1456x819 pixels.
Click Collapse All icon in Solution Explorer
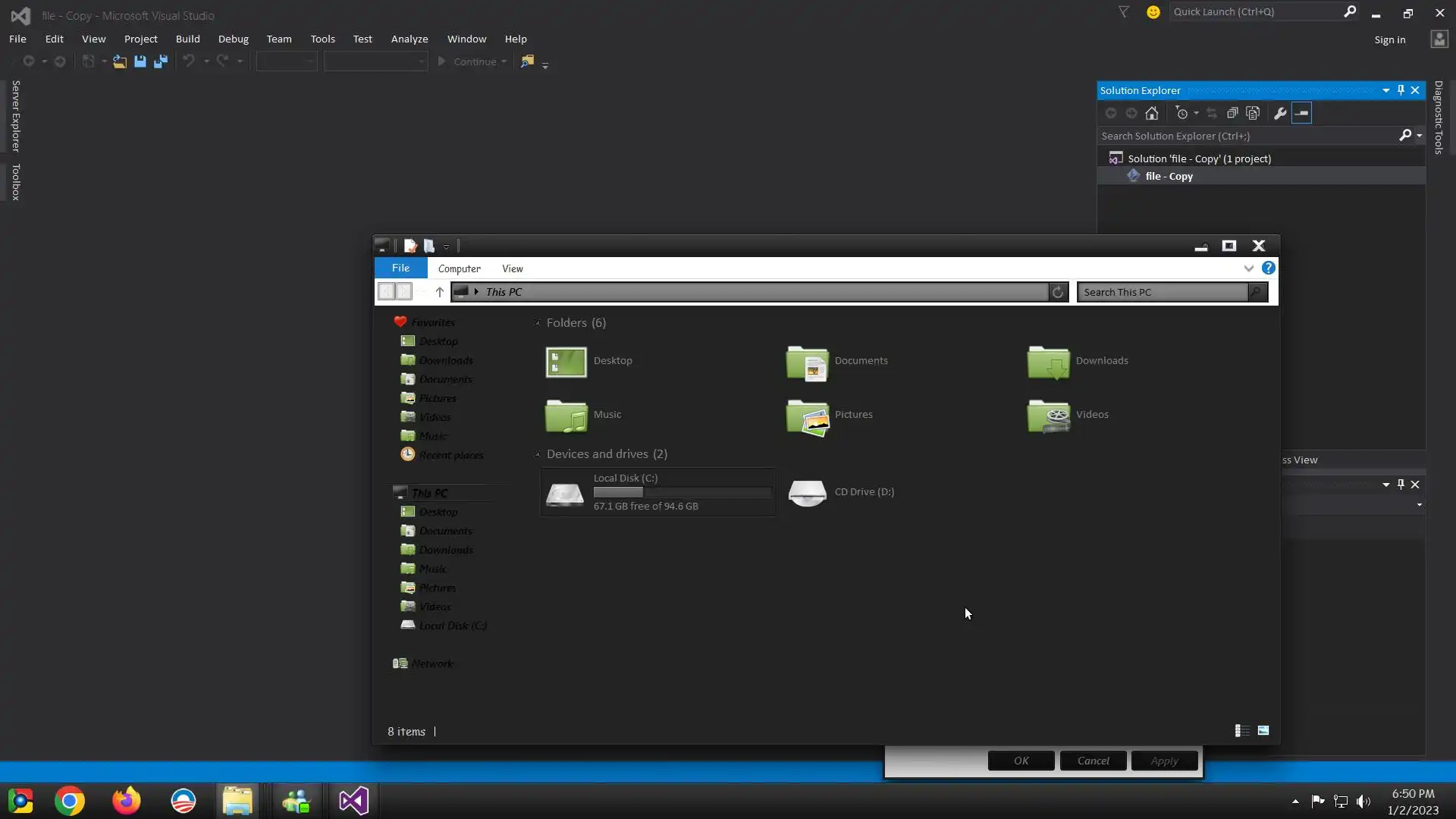pos(1232,113)
